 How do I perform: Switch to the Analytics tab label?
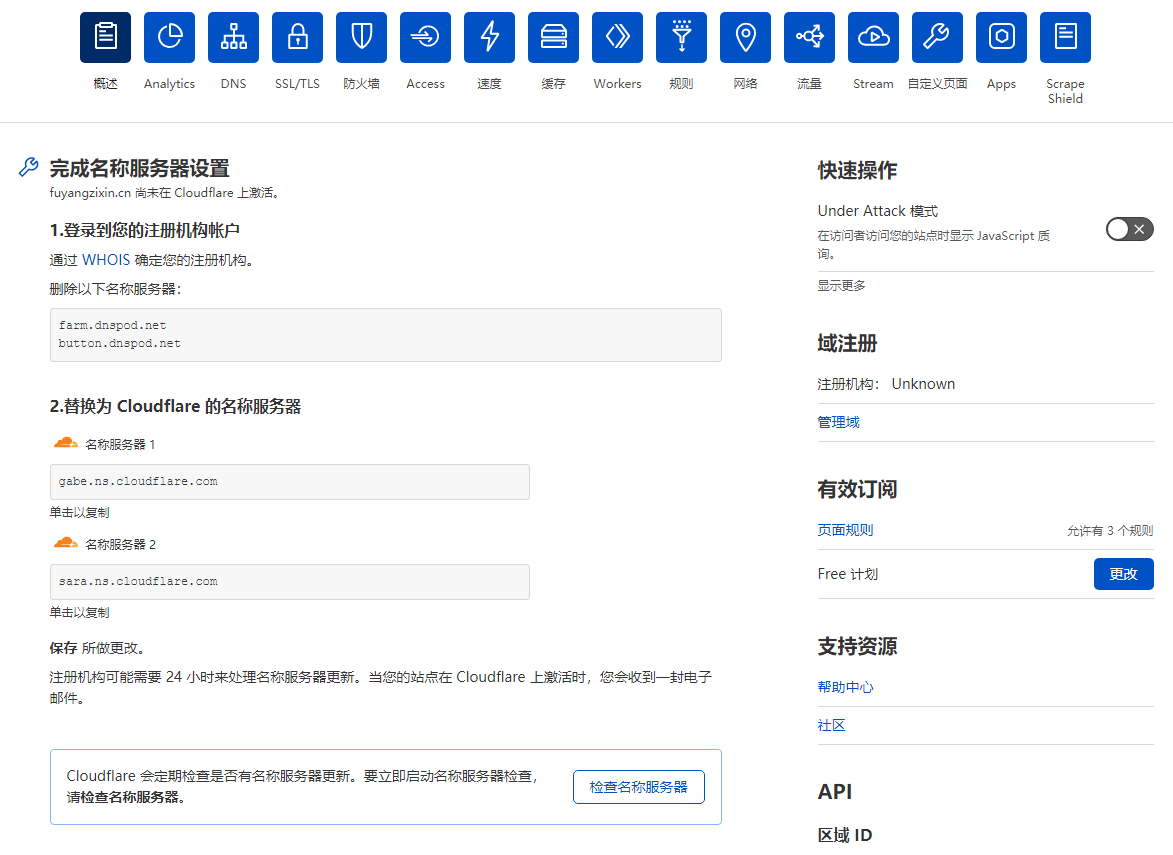pos(170,84)
